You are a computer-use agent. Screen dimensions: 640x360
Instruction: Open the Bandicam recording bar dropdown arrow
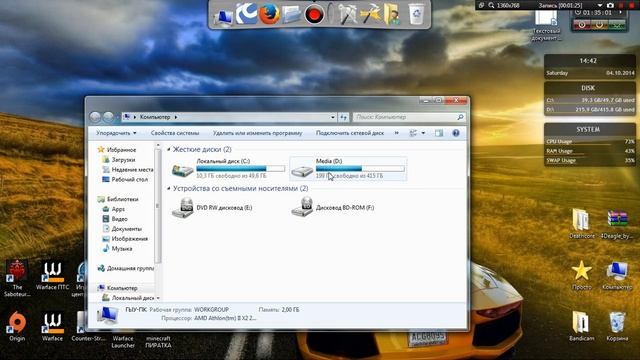coord(600,5)
